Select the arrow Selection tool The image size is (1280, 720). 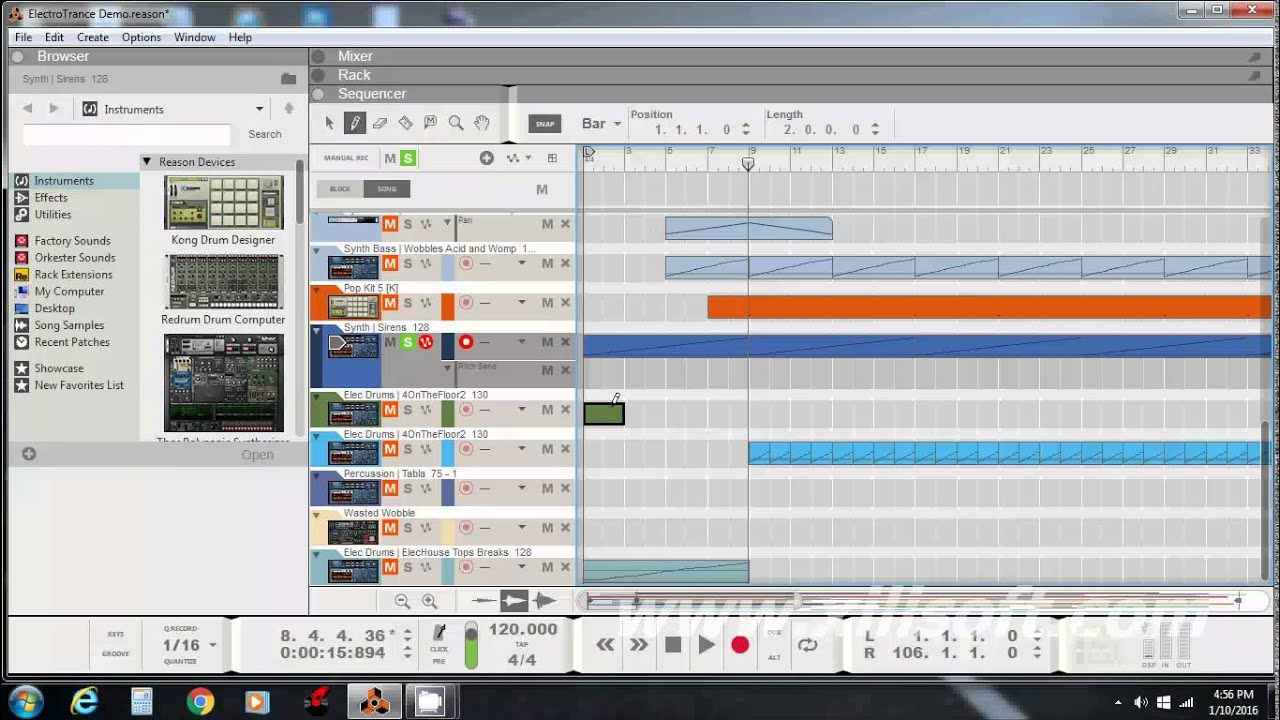(330, 123)
